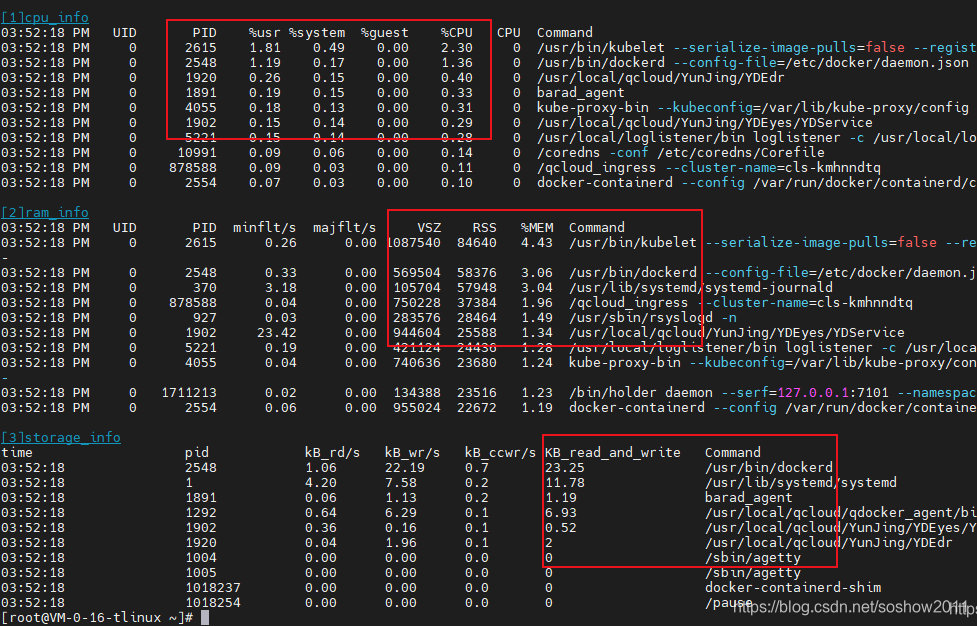Click the /etc/coredns/Corefile path
This screenshot has width=977, height=626.
[741, 153]
